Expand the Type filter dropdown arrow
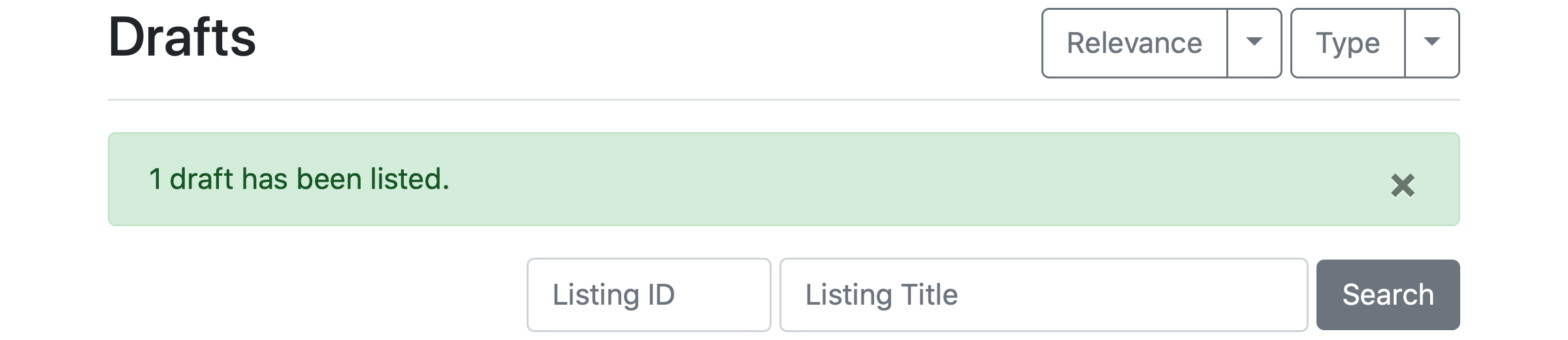Viewport: 1568px width, 340px height. 1431,43
